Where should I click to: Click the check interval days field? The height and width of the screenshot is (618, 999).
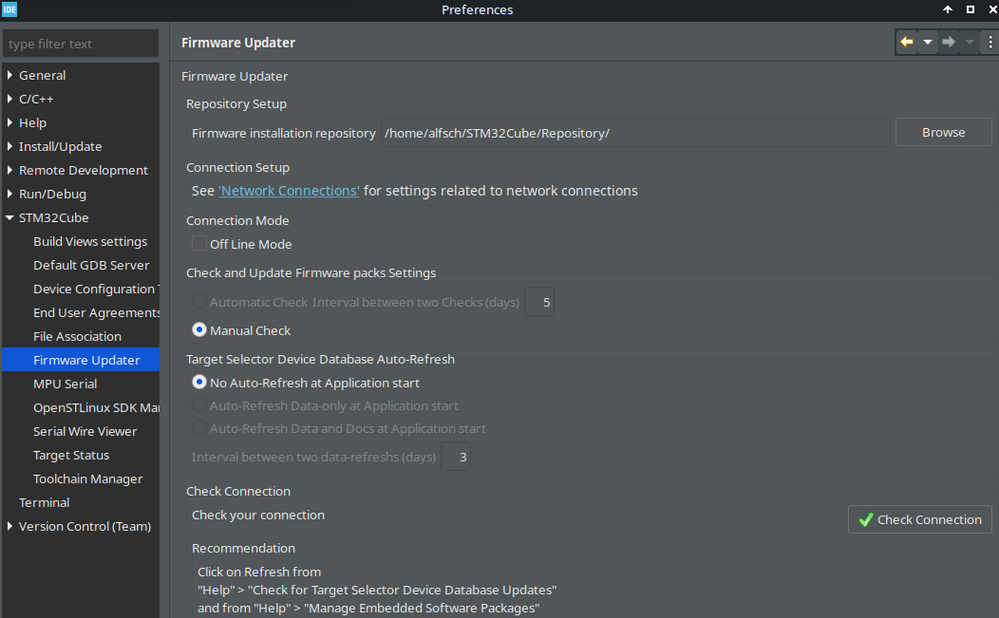[x=540, y=302]
